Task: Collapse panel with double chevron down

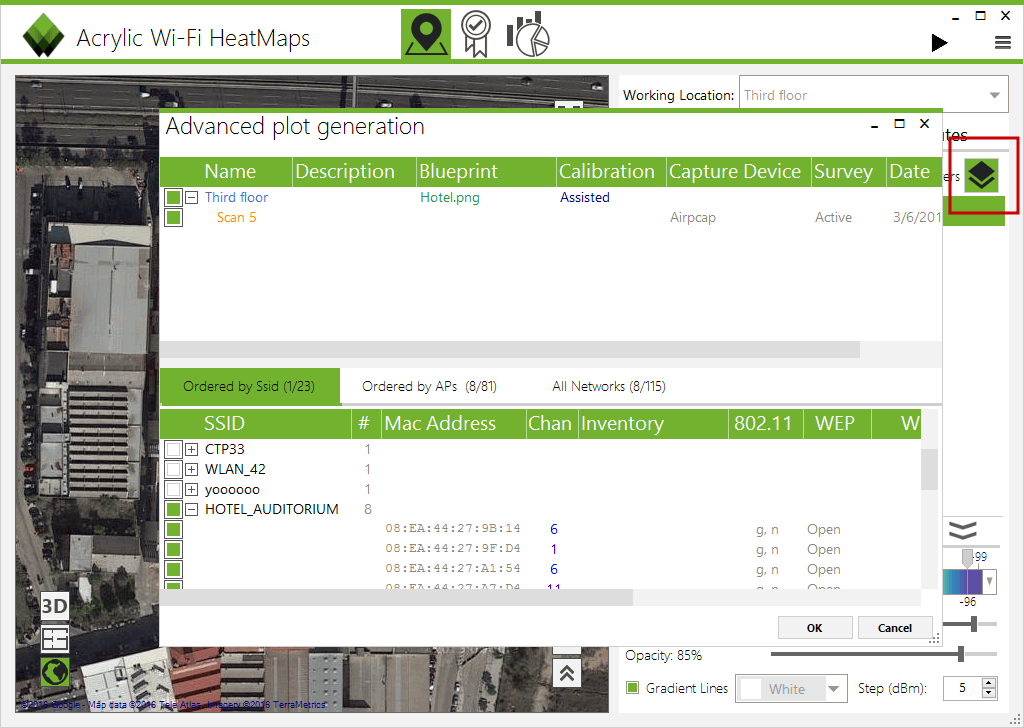Action: coord(963,530)
